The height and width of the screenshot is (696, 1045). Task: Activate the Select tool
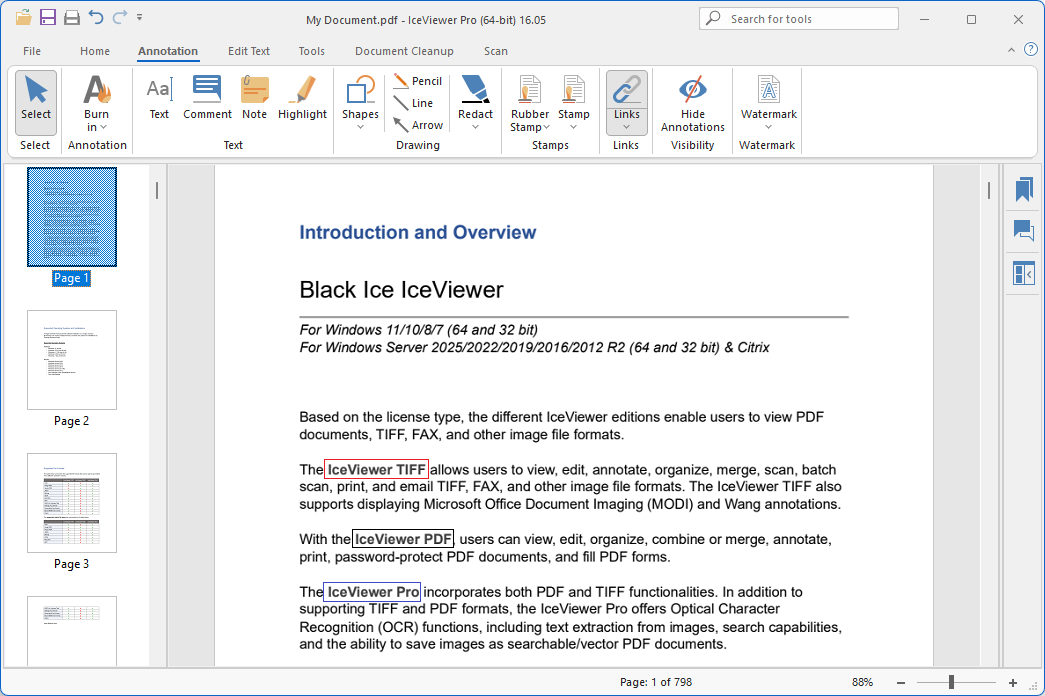[x=36, y=103]
